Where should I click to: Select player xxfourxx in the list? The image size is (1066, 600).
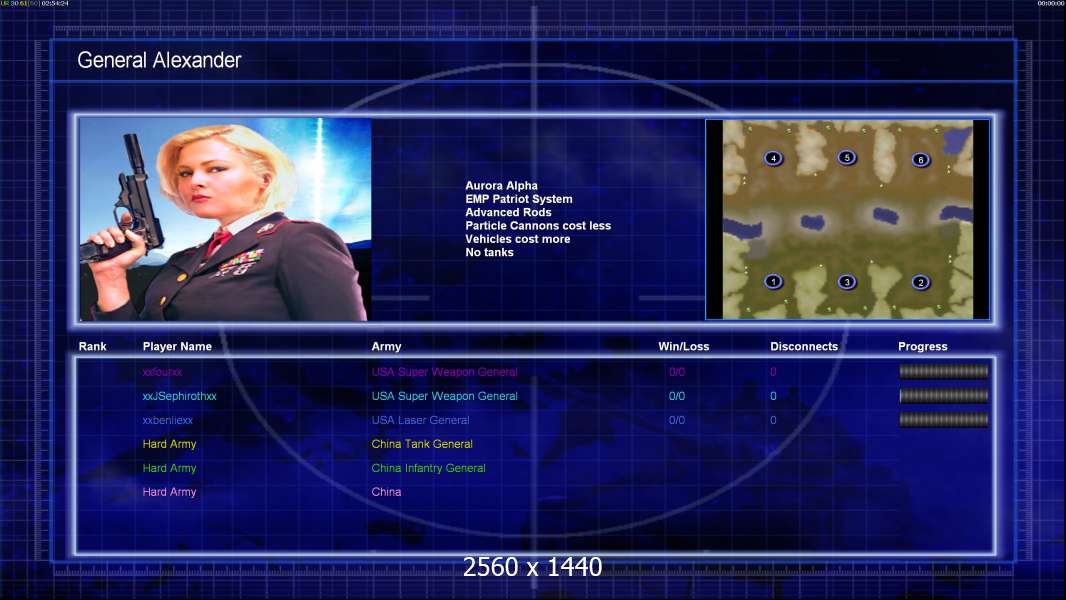(162, 372)
